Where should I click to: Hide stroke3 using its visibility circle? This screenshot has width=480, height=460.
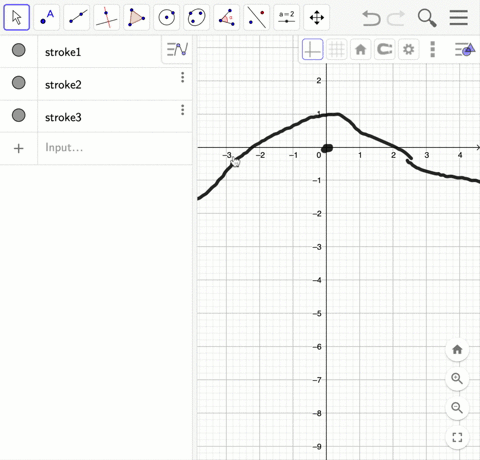(19, 115)
